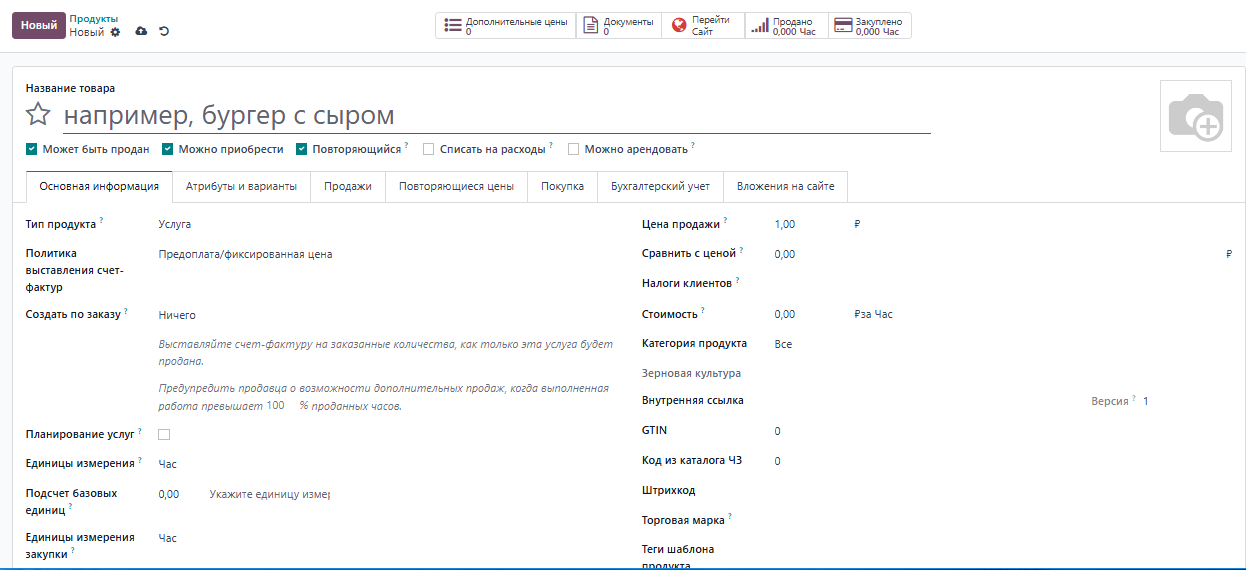The height and width of the screenshot is (570, 1246).
Task: Edit the Цена продажи value 1,00
Action: (x=810, y=224)
